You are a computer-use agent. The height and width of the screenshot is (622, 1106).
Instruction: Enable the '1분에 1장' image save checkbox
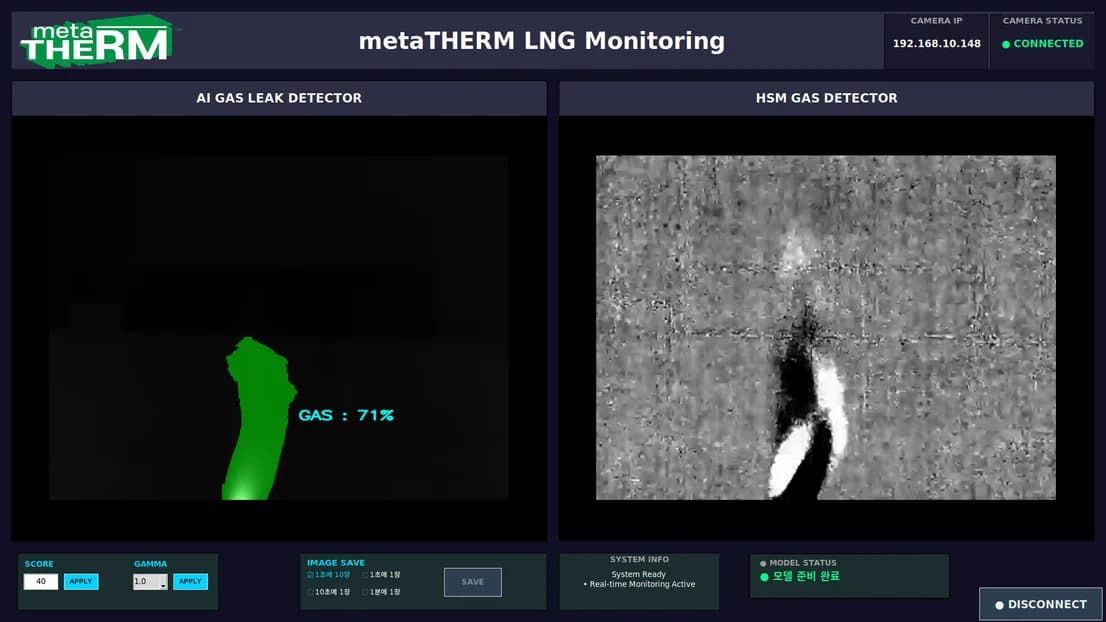point(365,592)
